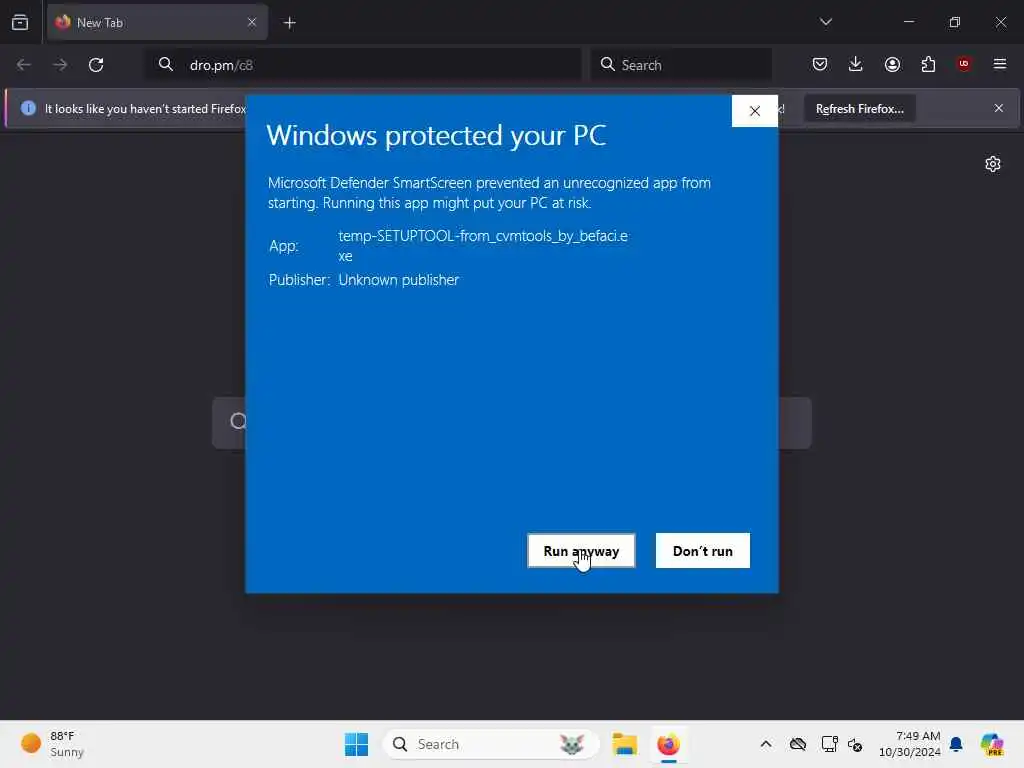Open the Windows Start menu
1024x768 pixels.
pos(357,744)
